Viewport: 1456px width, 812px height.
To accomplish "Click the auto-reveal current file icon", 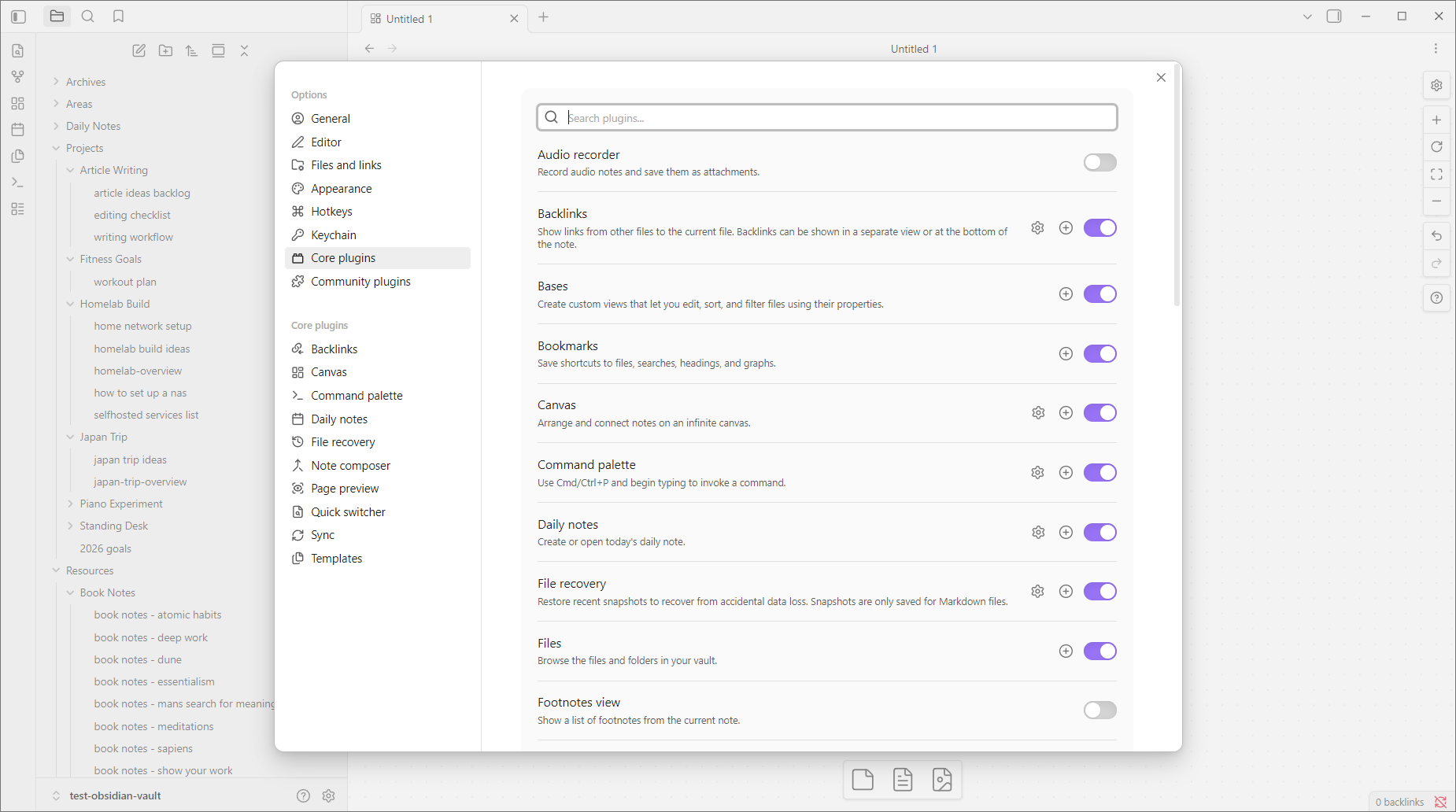I will 218,50.
